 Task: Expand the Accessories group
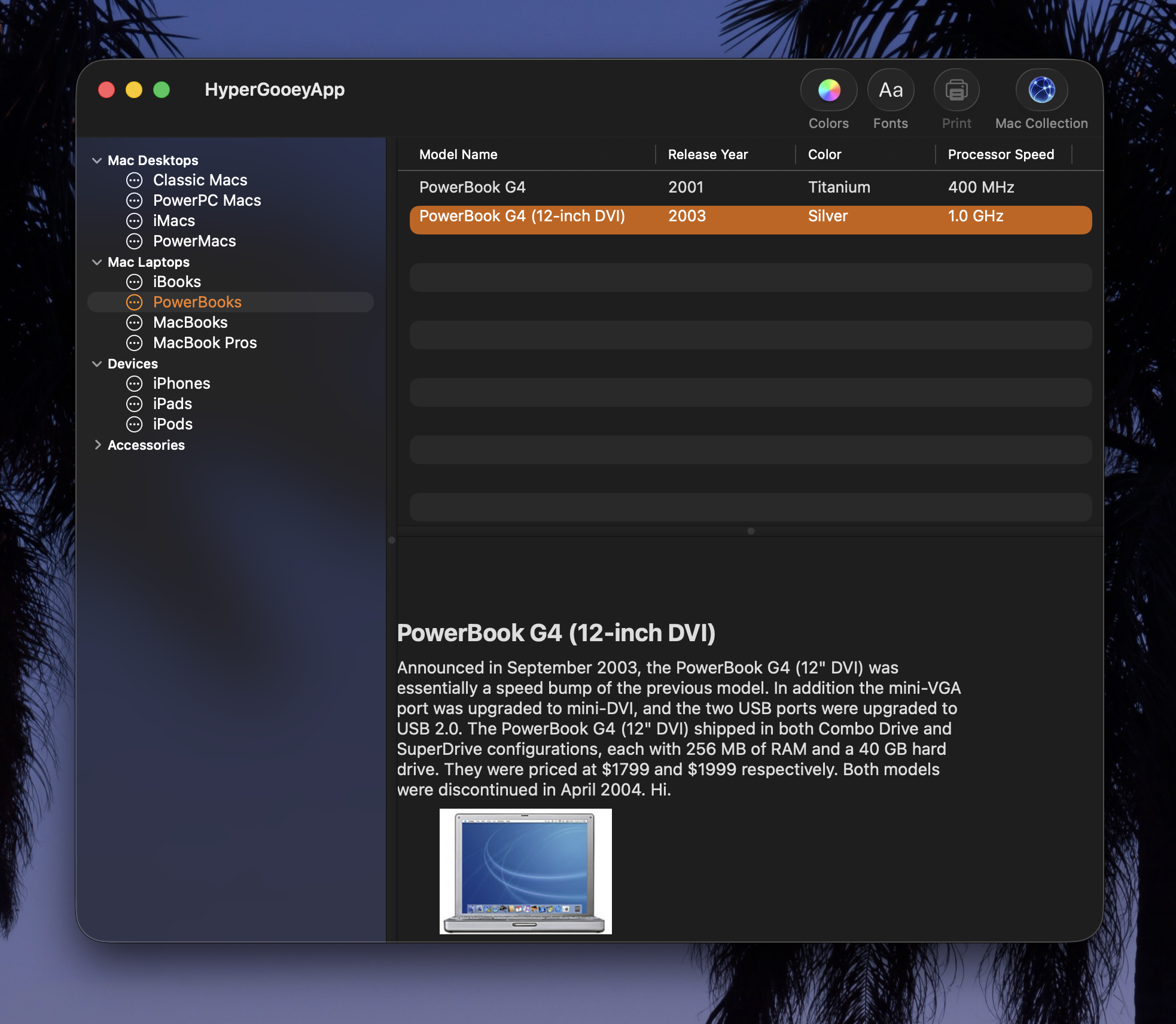point(98,444)
